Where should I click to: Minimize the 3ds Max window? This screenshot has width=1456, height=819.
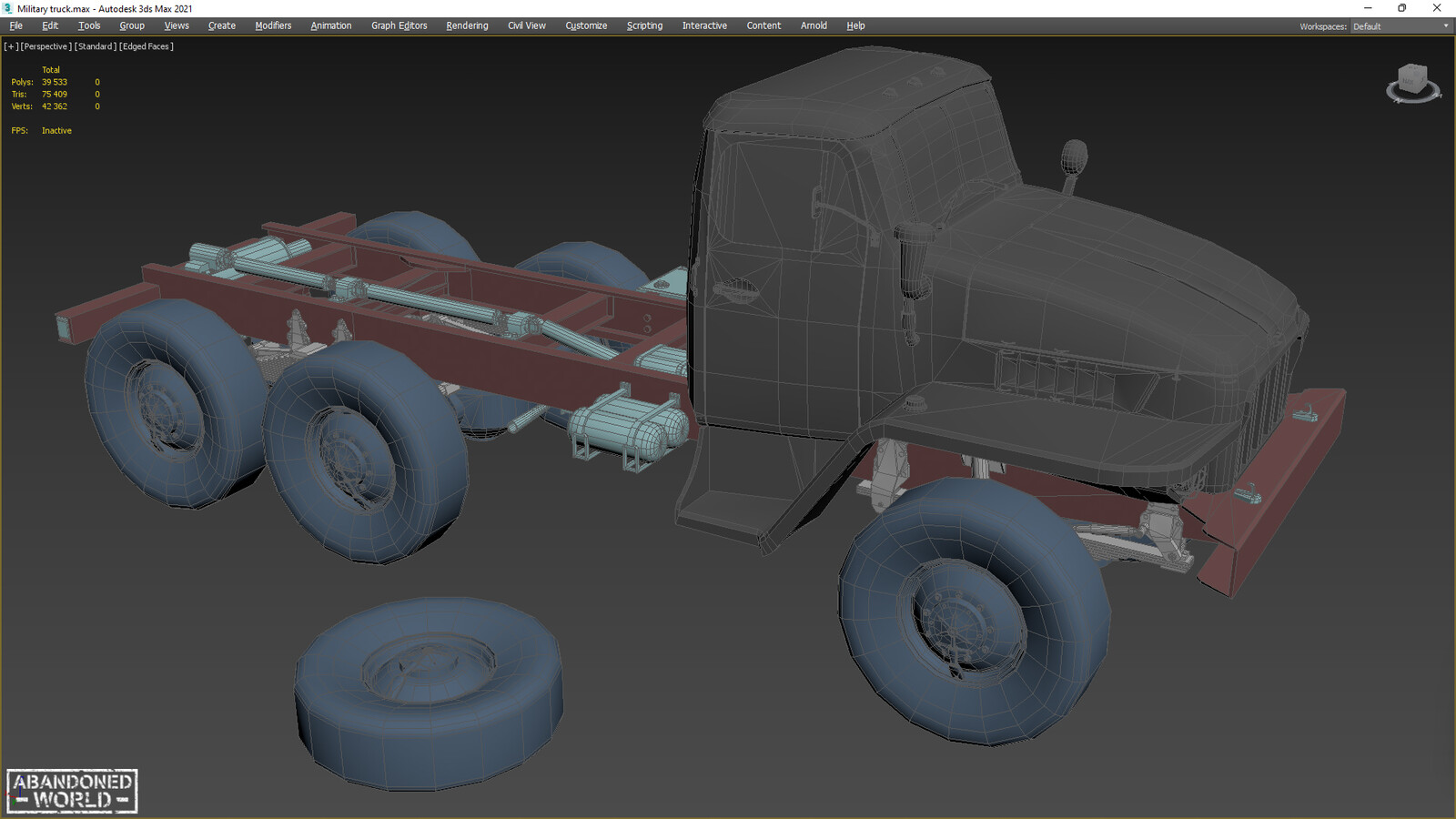coord(1367,8)
